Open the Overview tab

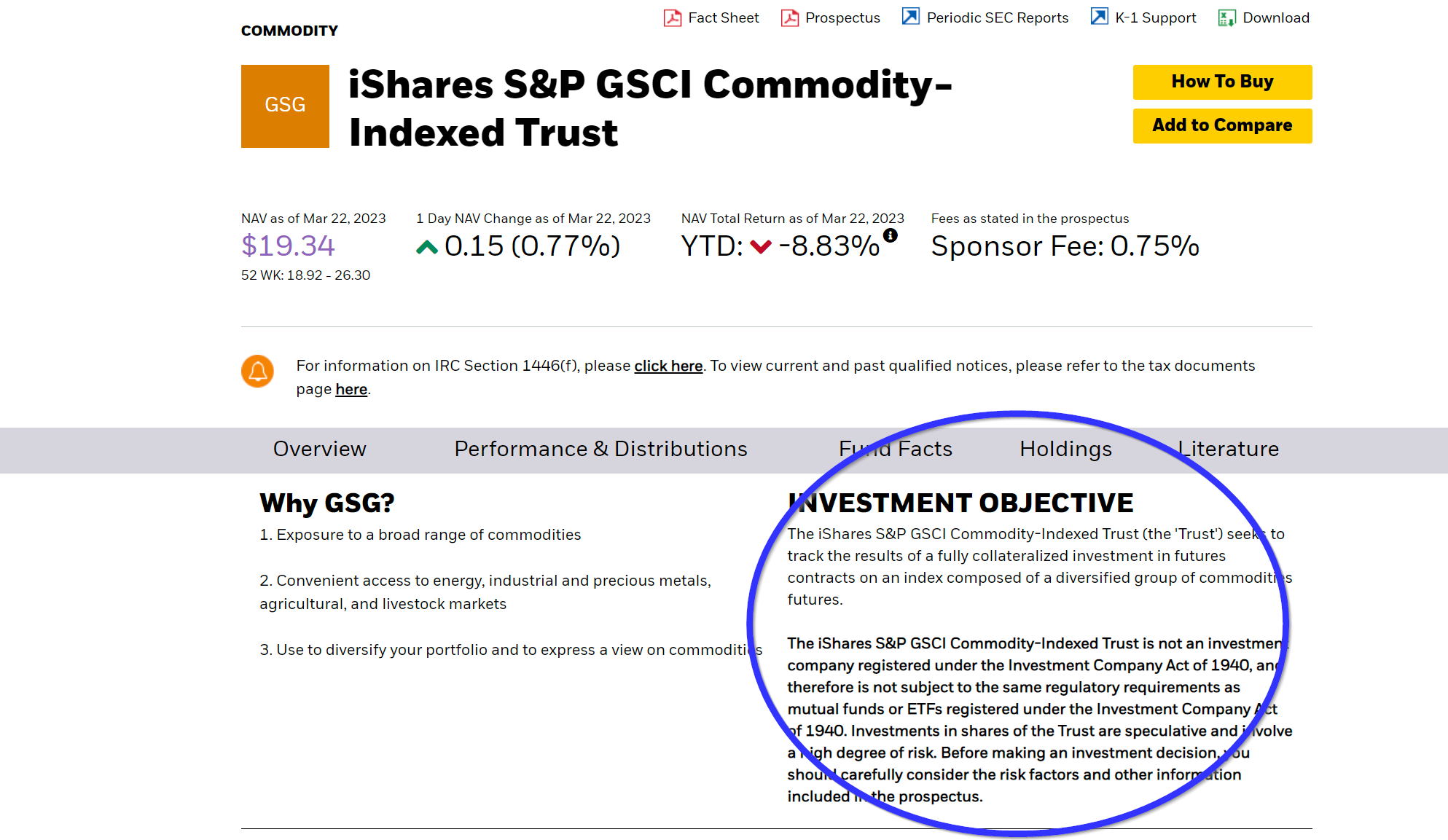[x=319, y=449]
